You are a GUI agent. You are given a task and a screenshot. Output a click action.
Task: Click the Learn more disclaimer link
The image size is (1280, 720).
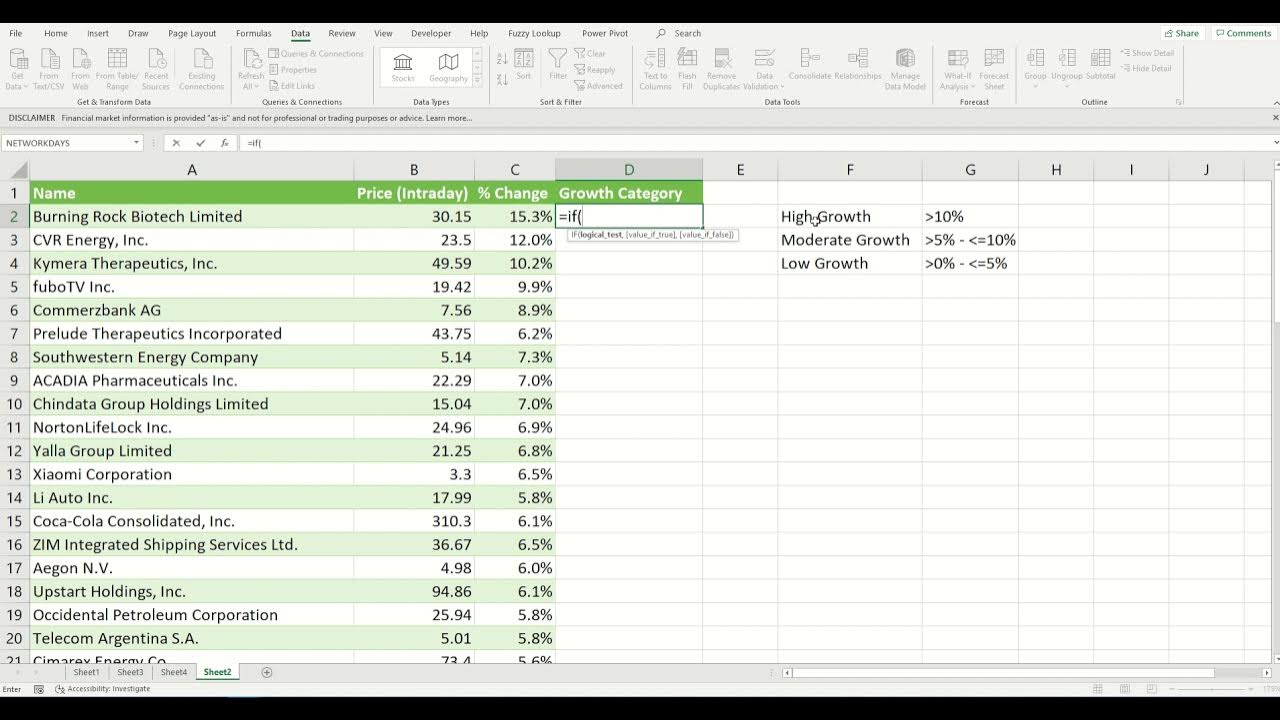pos(449,118)
